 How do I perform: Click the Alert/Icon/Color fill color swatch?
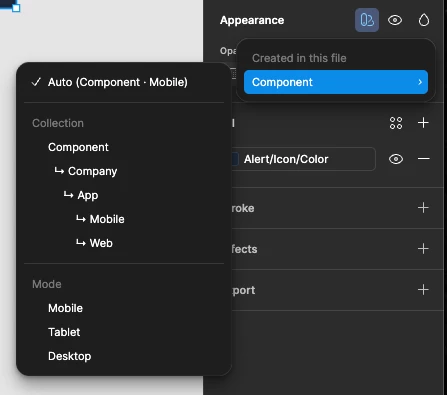pos(235,159)
